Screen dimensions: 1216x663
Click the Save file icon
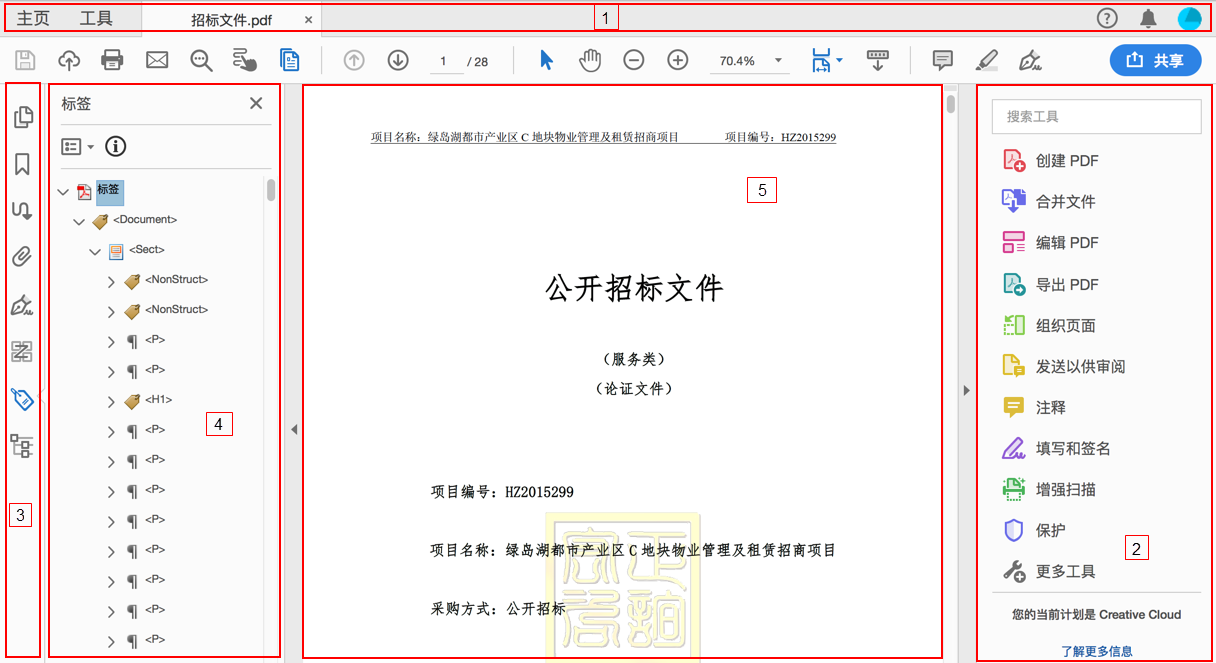pyautogui.click(x=25, y=60)
